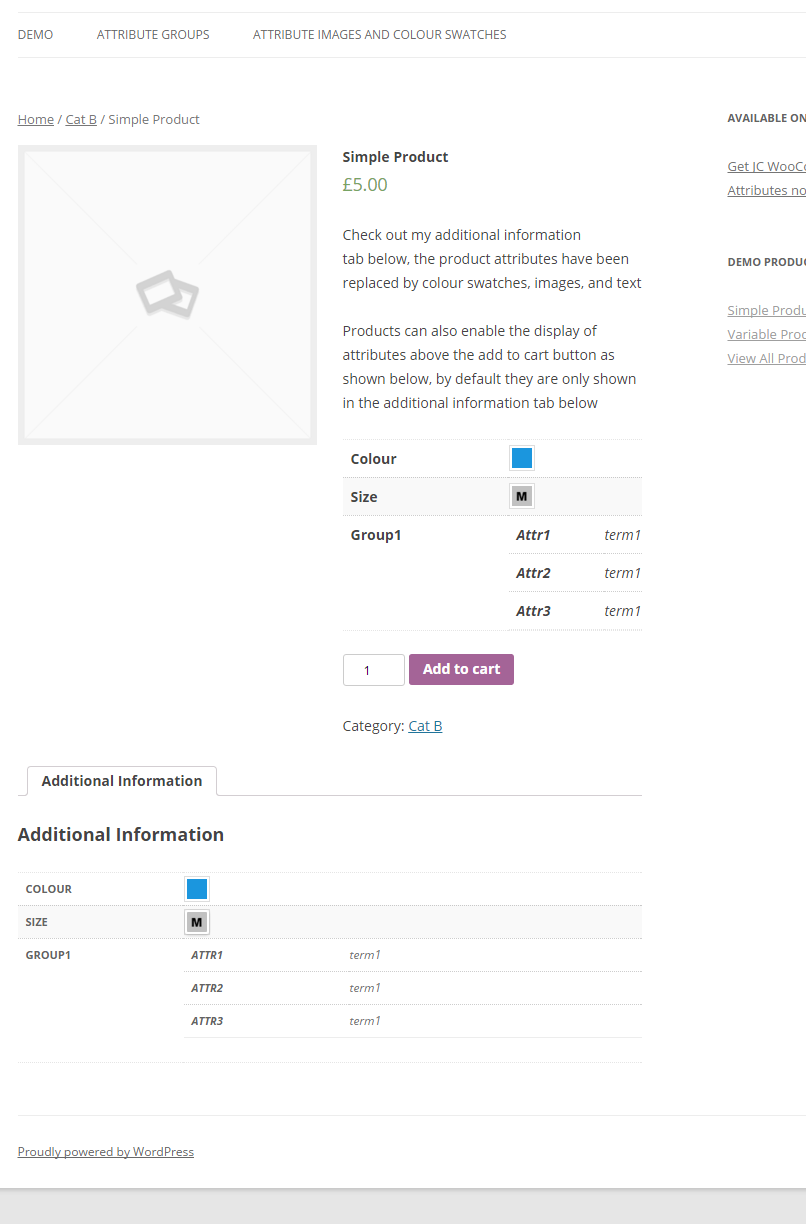
Task: Open Proudly powered by WordPress link
Action: click(x=106, y=1152)
